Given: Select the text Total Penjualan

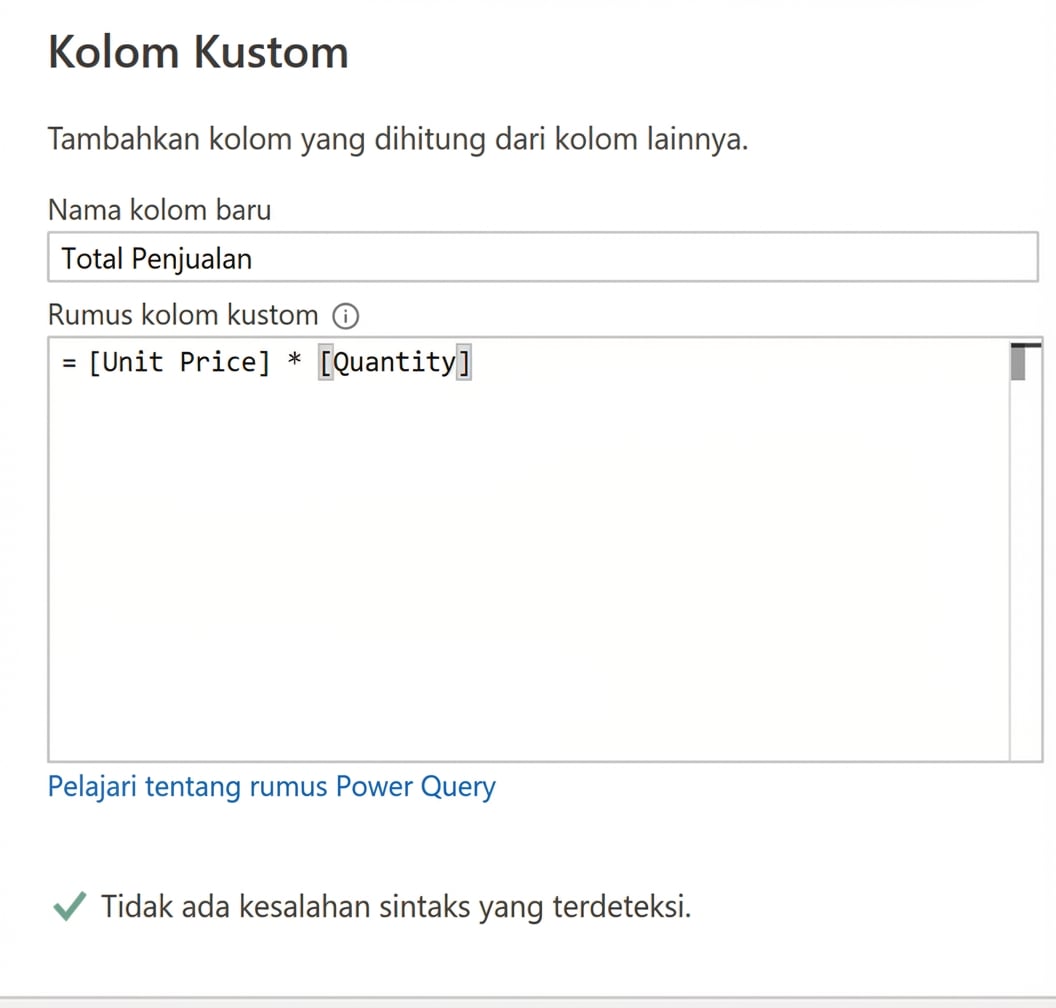Looking at the screenshot, I should 156,258.
